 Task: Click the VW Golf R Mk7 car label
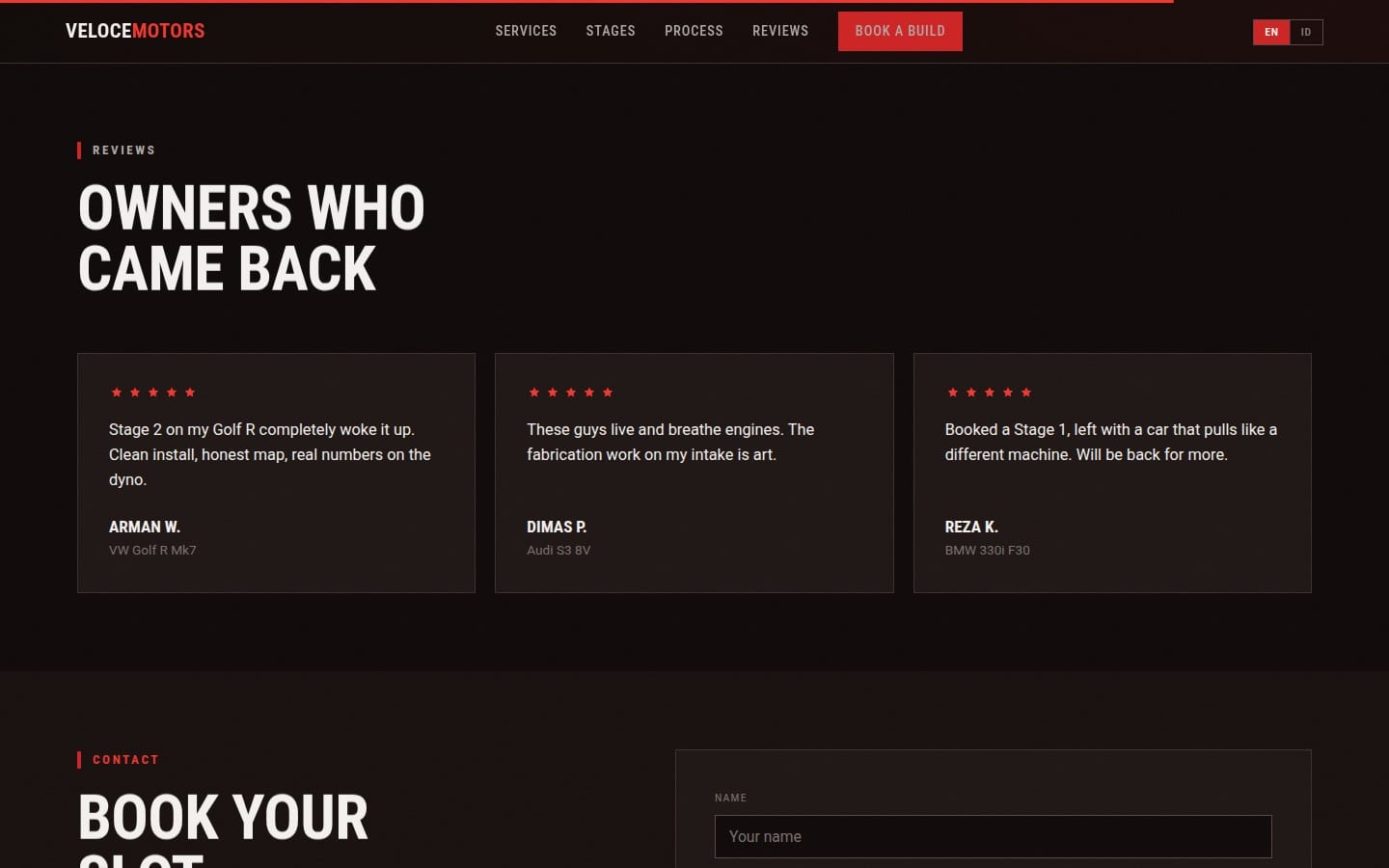152,550
